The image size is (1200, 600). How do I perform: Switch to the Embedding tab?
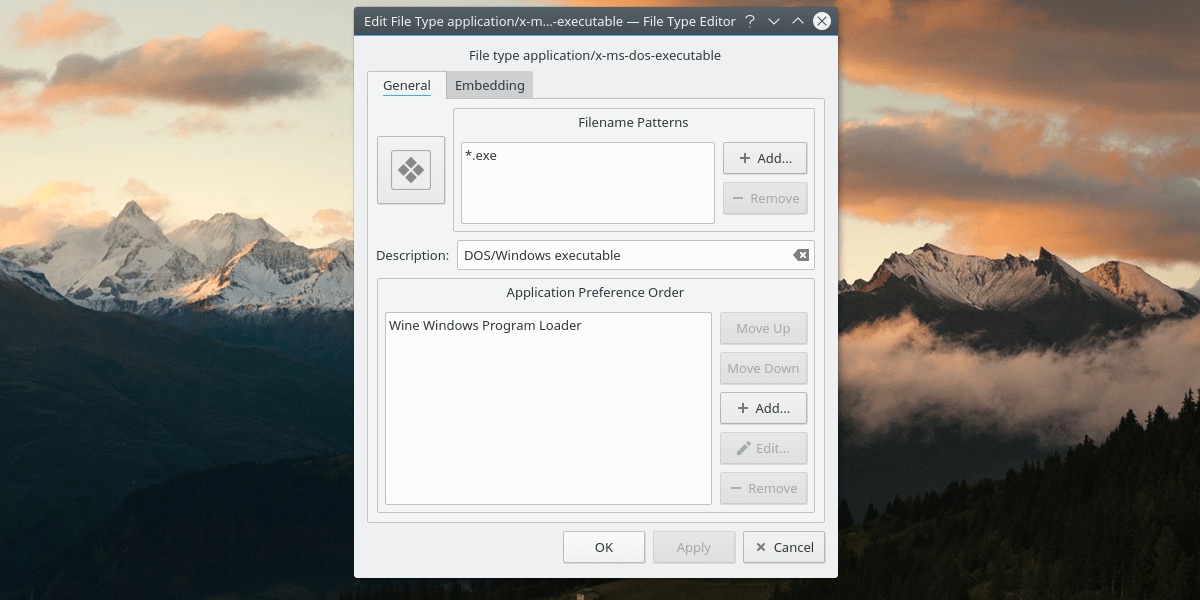tap(489, 85)
